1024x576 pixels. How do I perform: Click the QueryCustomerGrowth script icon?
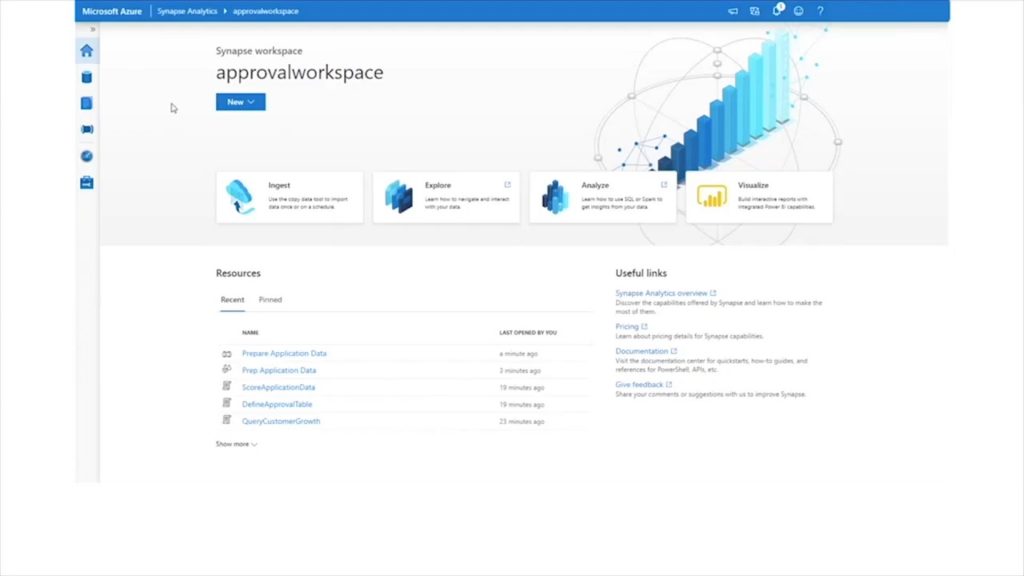coord(227,420)
